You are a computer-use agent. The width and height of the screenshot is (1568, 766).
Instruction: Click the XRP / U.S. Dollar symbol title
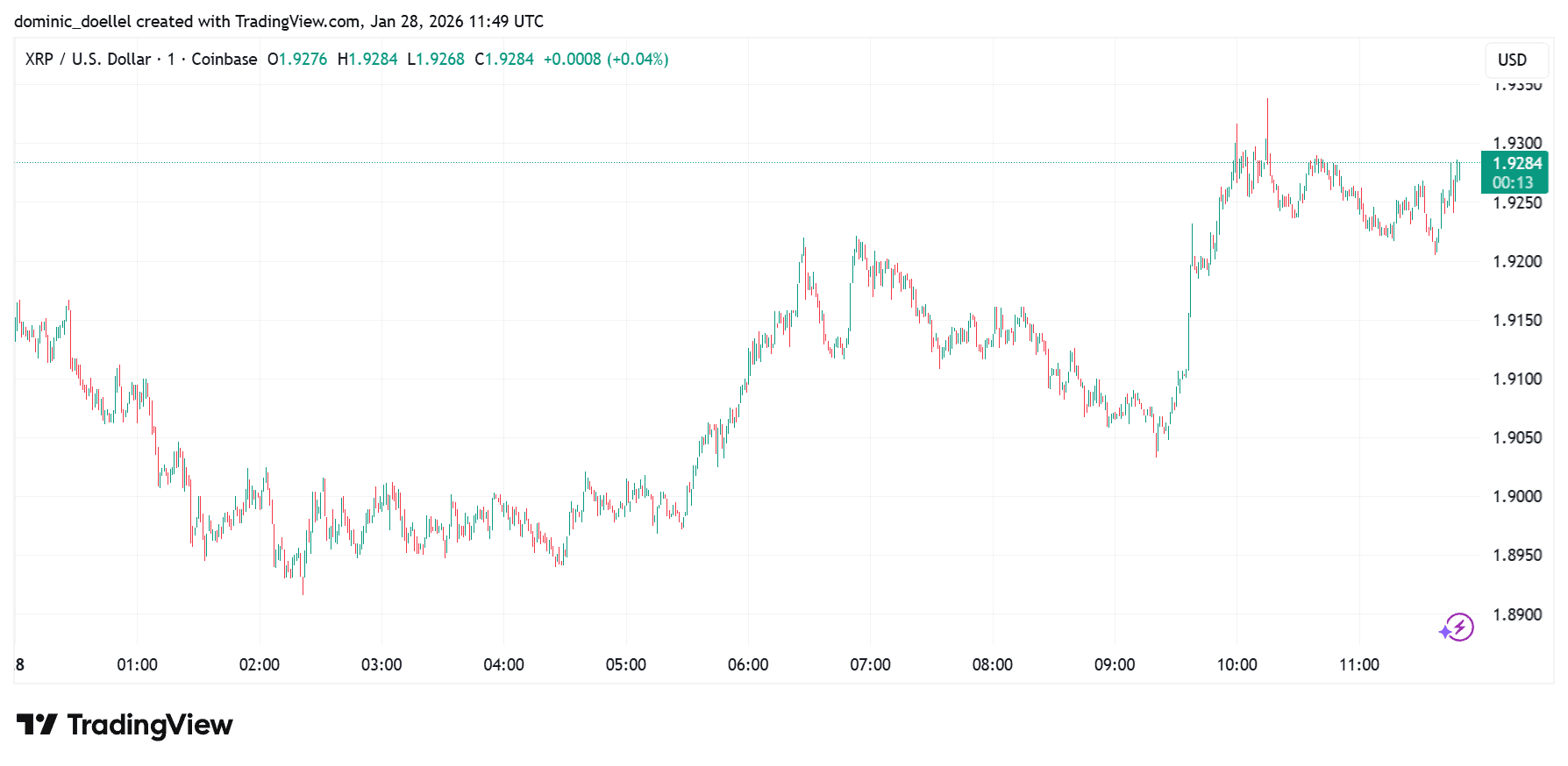coord(88,59)
